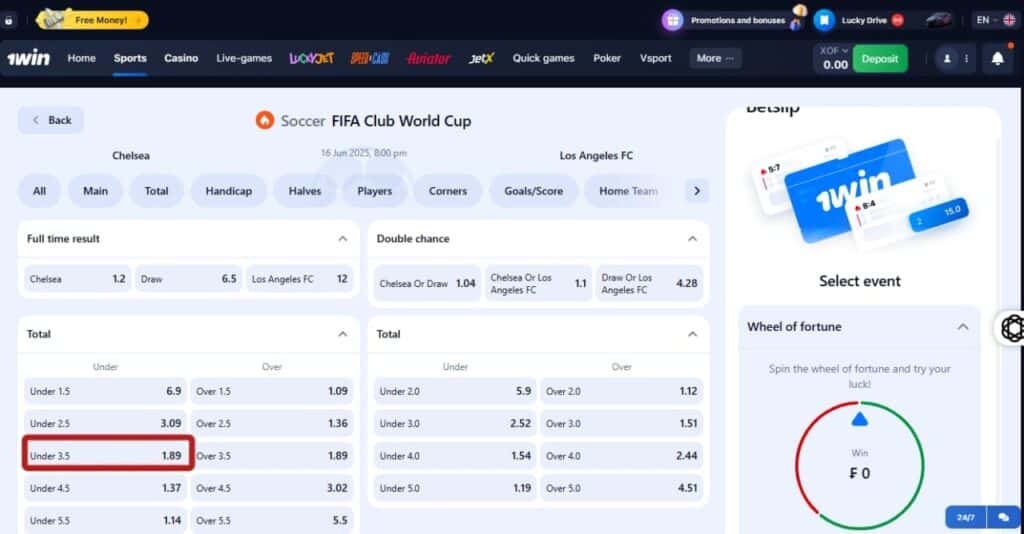Image resolution: width=1024 pixels, height=534 pixels.
Task: Open the XOF currency dropdown
Action: click(834, 50)
